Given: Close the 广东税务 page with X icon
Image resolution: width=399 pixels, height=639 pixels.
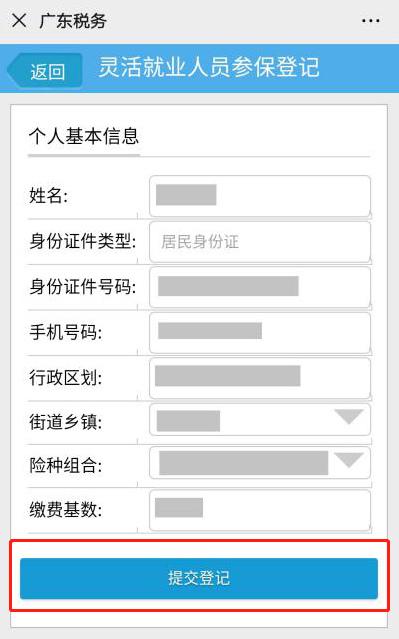Looking at the screenshot, I should pos(19,20).
